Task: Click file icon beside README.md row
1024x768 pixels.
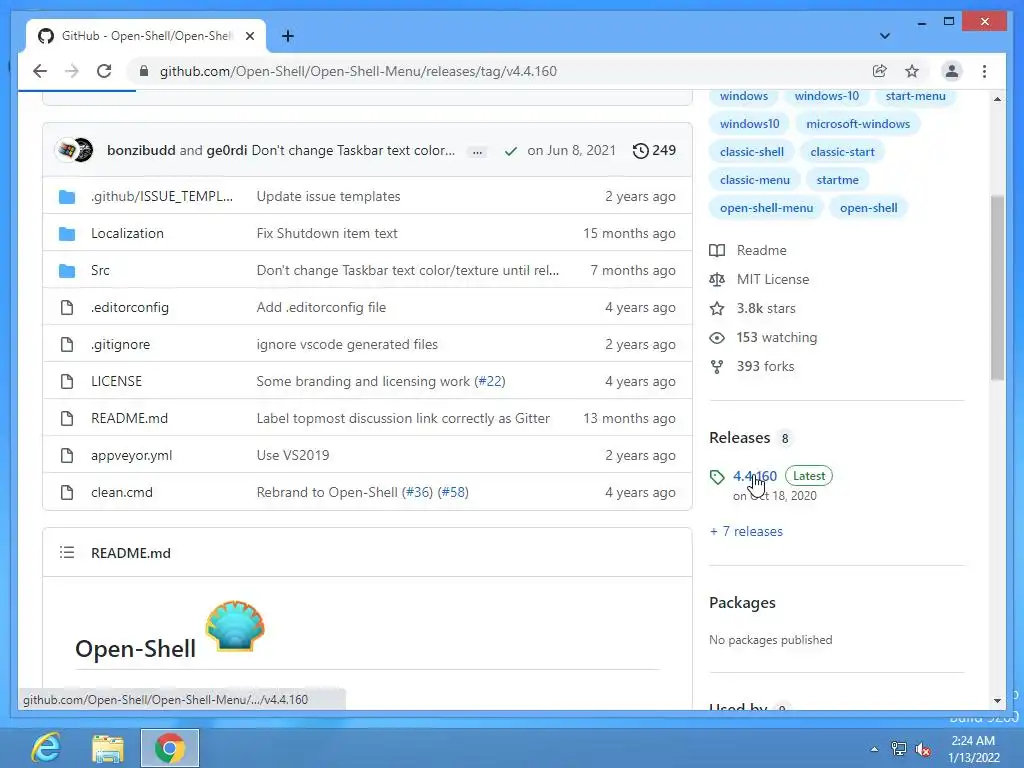Action: 67,419
